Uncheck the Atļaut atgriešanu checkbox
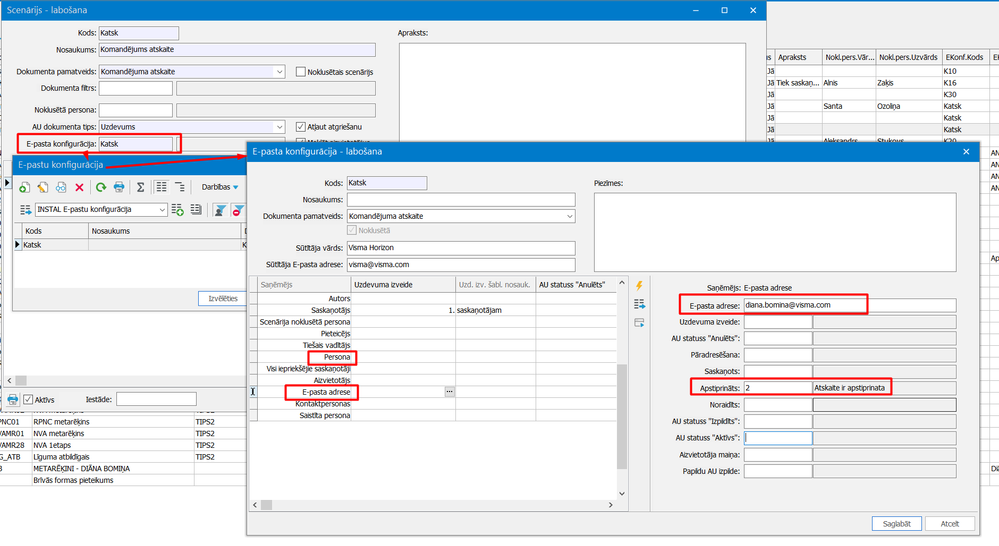Viewport: 999px width, 546px height. coord(301,127)
